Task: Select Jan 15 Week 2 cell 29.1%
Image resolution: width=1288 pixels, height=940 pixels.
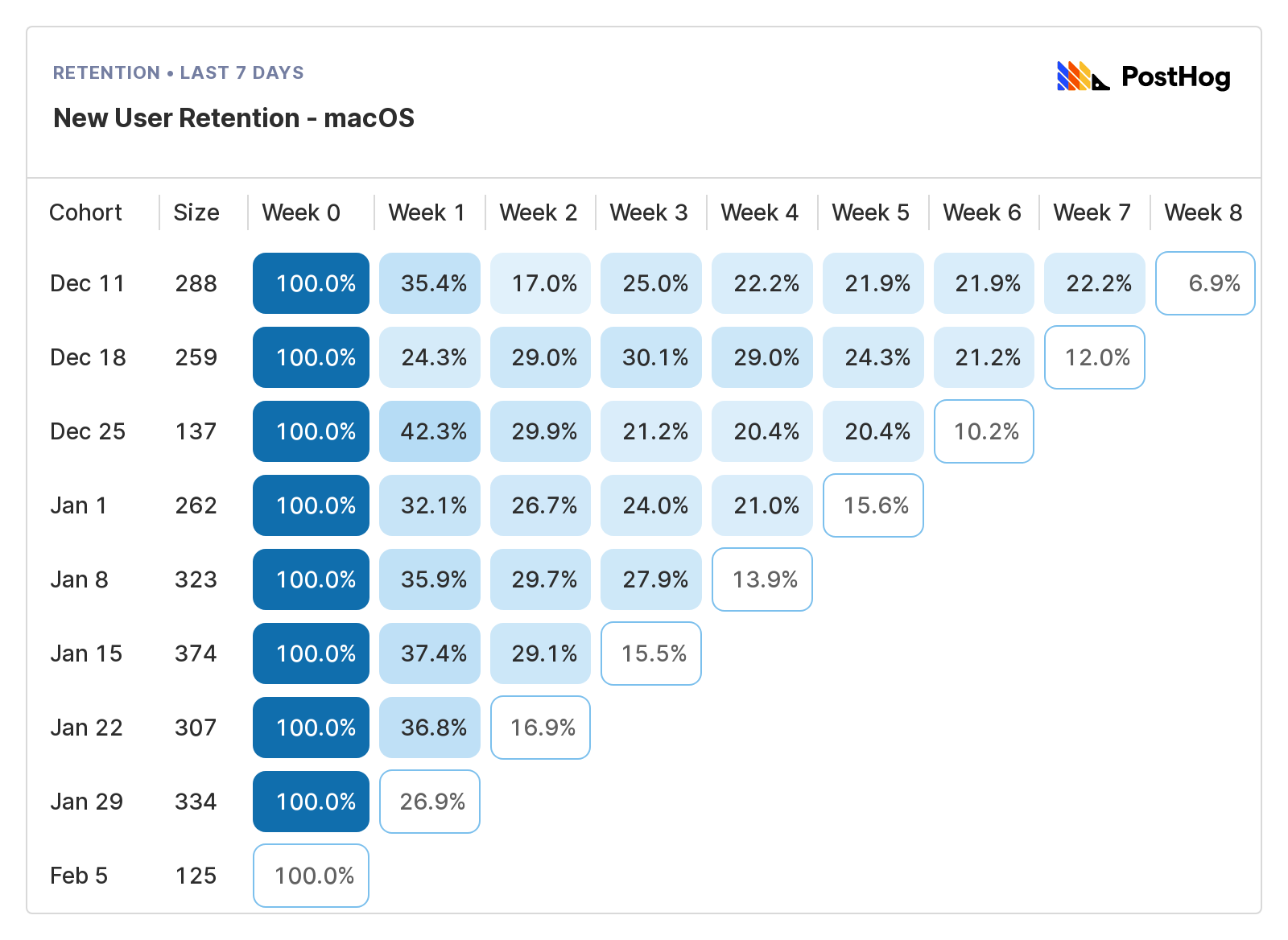Action: click(541, 653)
